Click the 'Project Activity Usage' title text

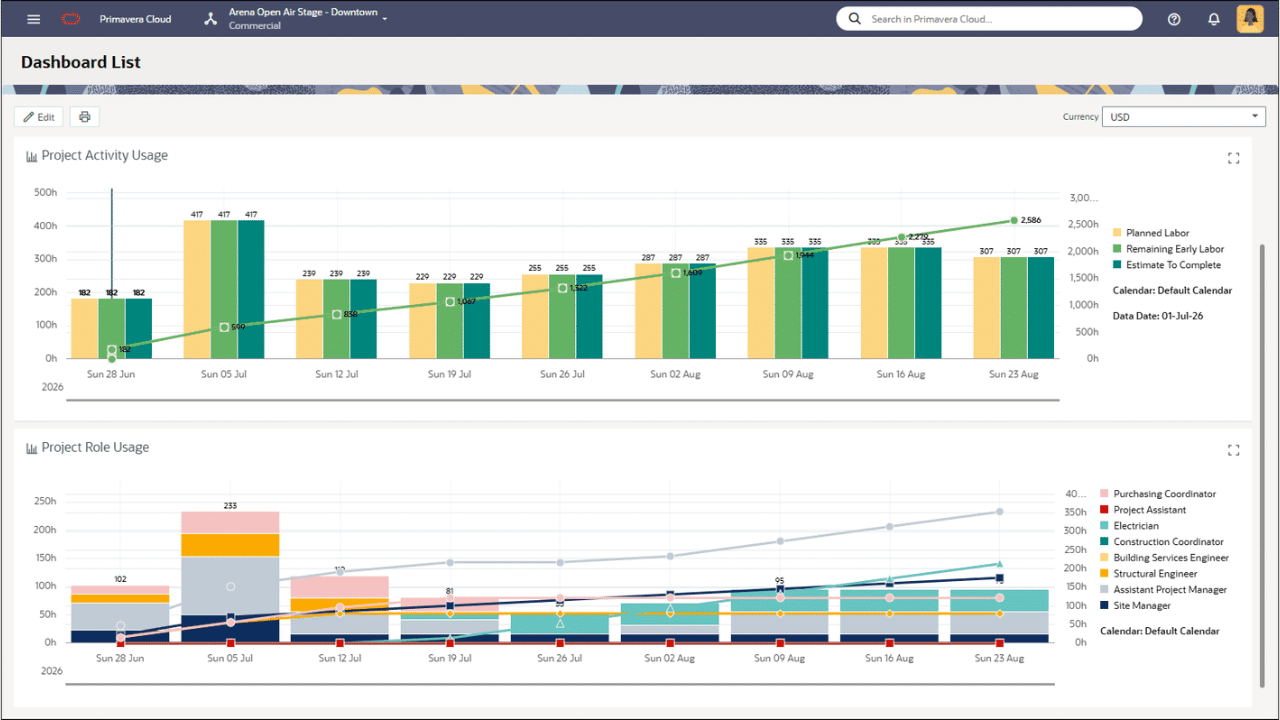click(x=105, y=156)
